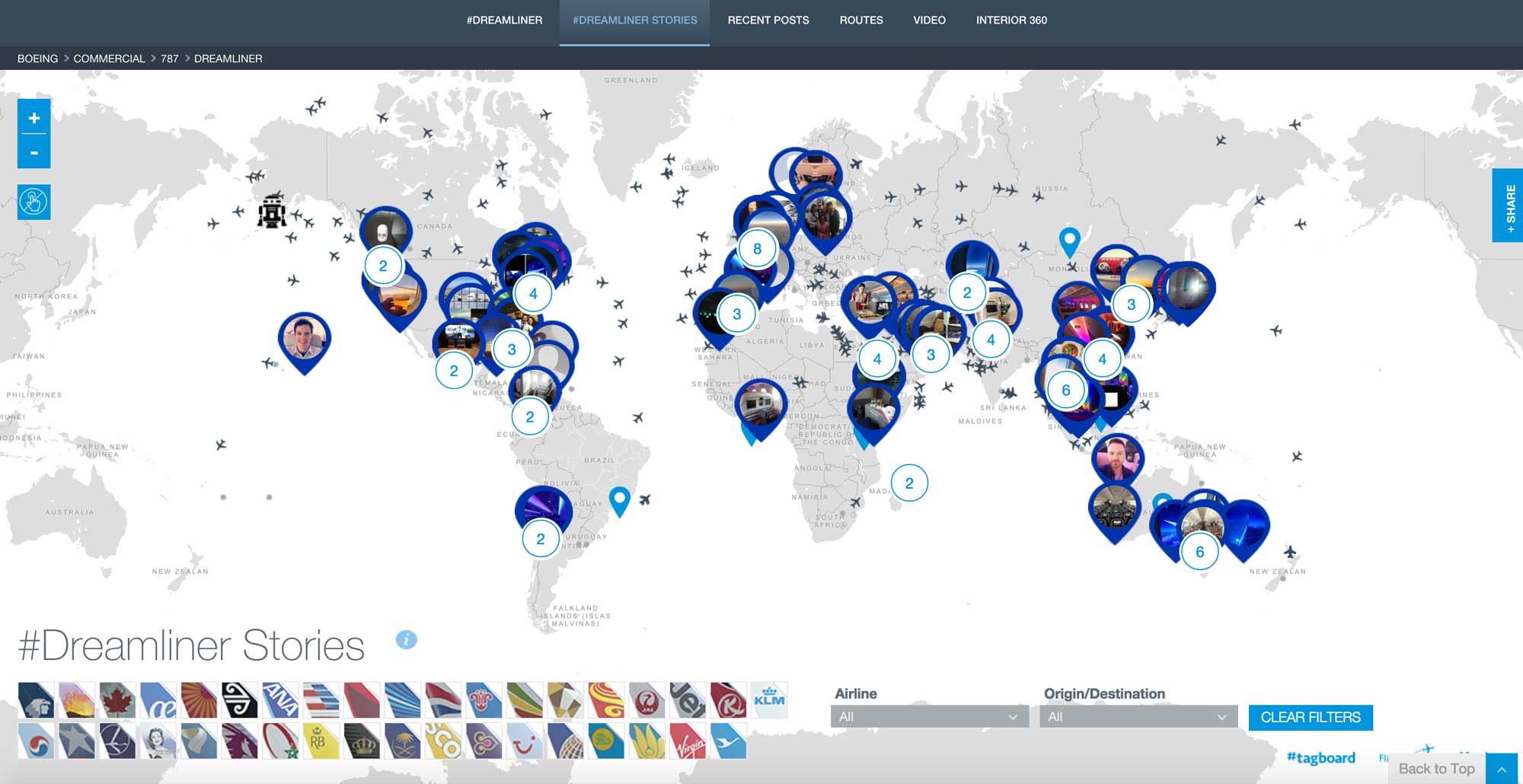Open the Interior 360 tab
The width and height of the screenshot is (1523, 784).
click(1011, 21)
